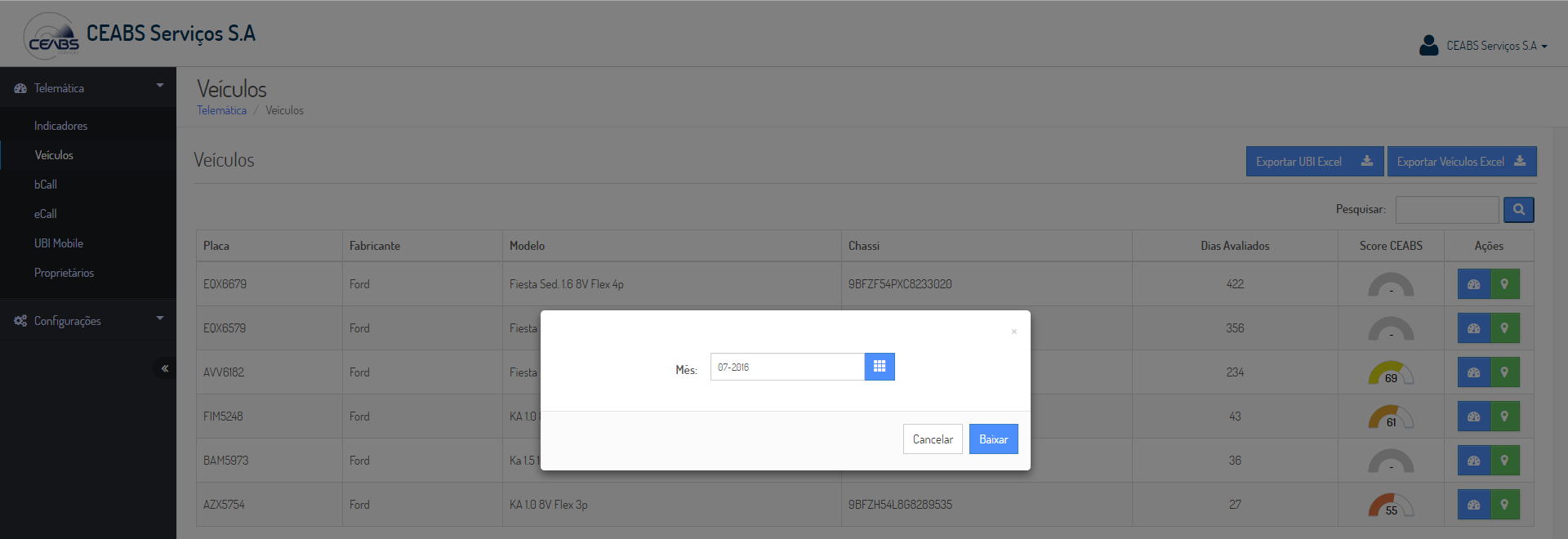Click the Cancelar button

tap(933, 439)
